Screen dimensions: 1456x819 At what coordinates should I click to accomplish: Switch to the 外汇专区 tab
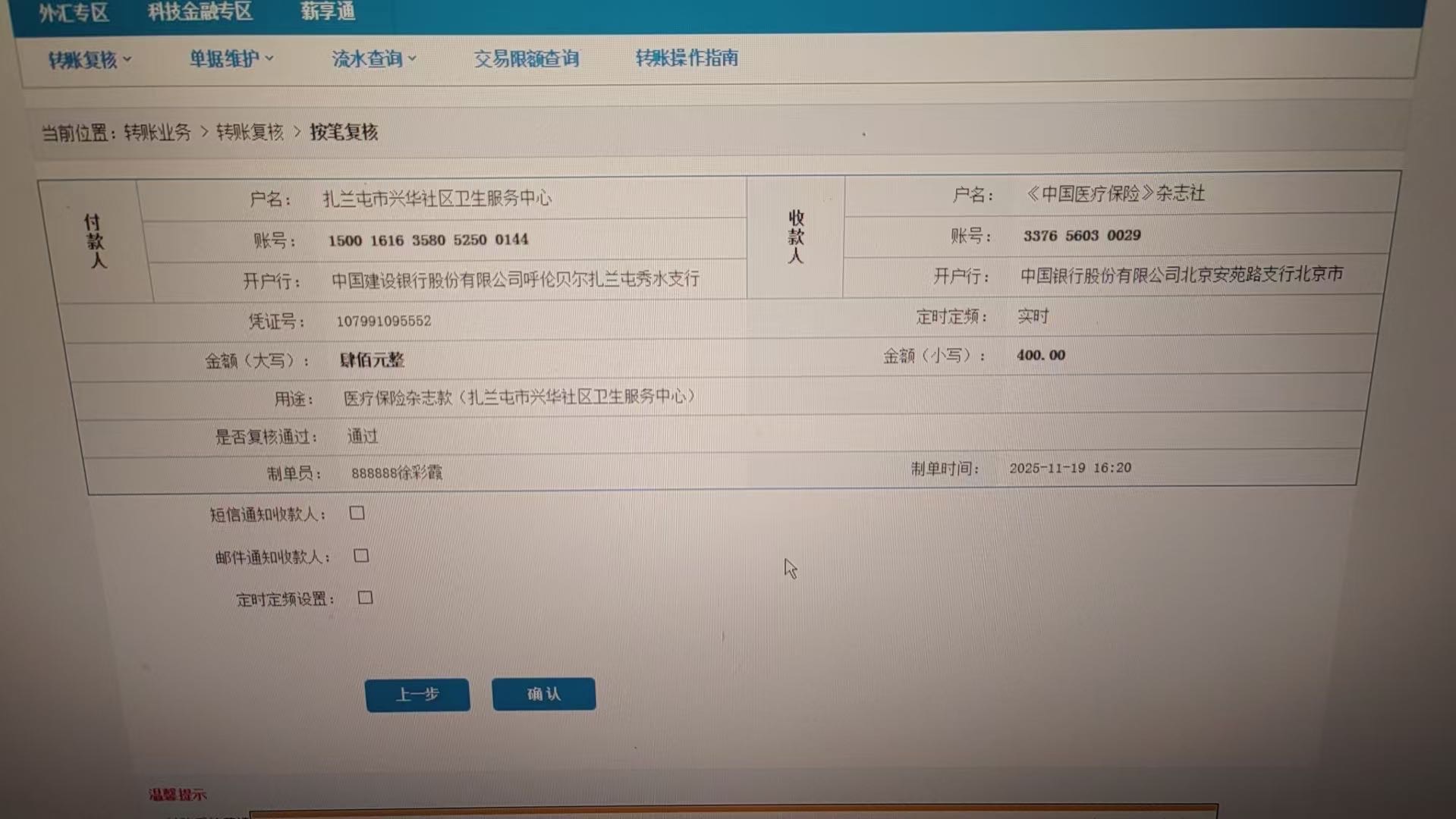[x=74, y=12]
